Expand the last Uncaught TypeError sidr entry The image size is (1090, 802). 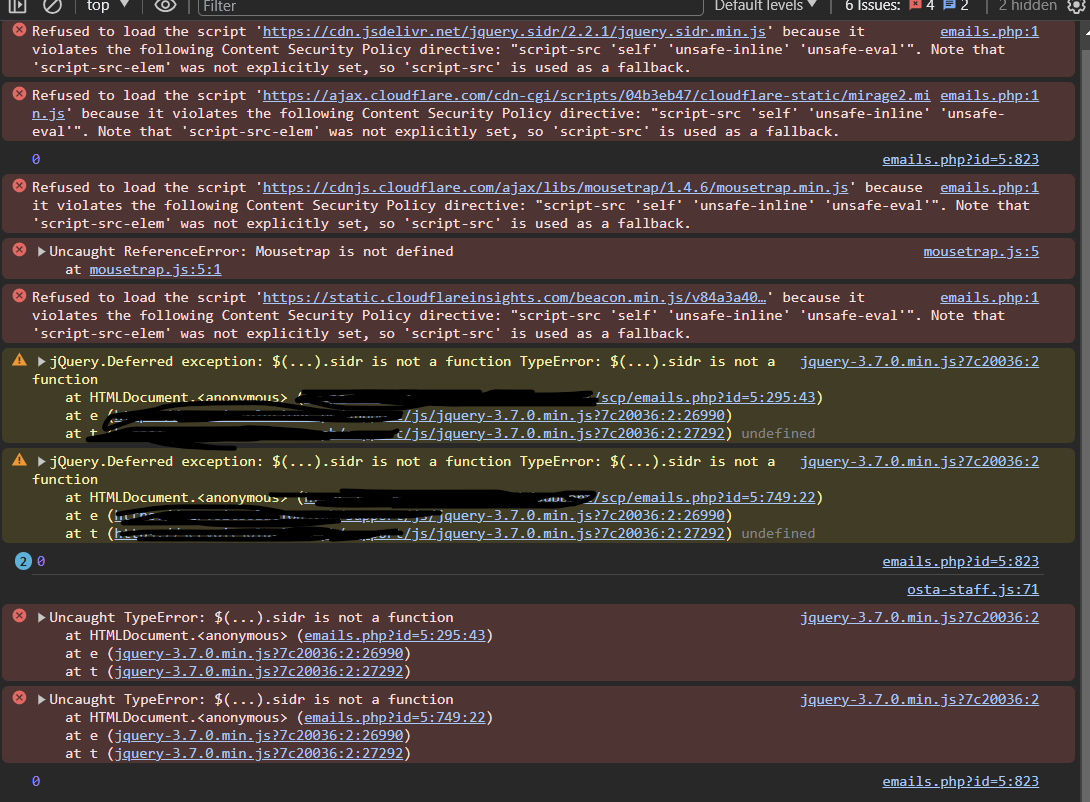[x=42, y=700]
